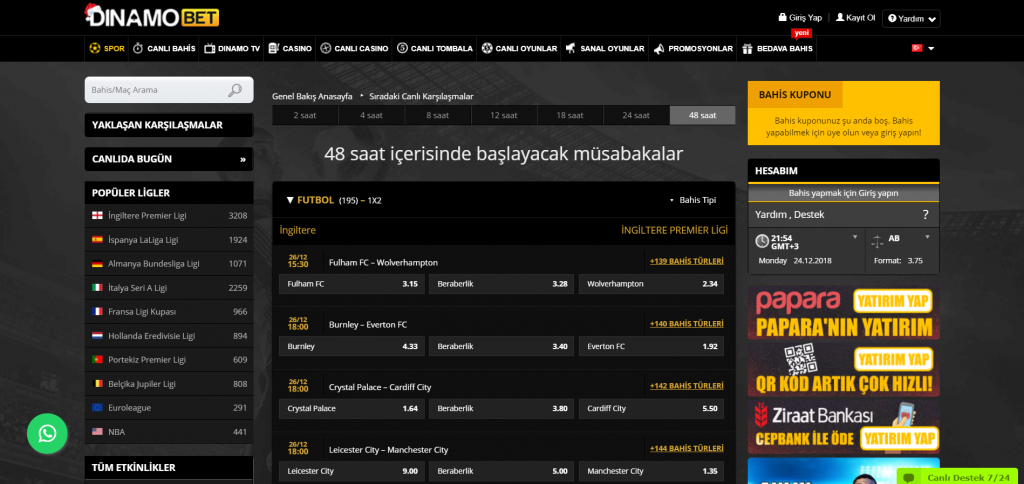Image resolution: width=1024 pixels, height=484 pixels.
Task: Click the search magnifier icon
Action: point(234,90)
